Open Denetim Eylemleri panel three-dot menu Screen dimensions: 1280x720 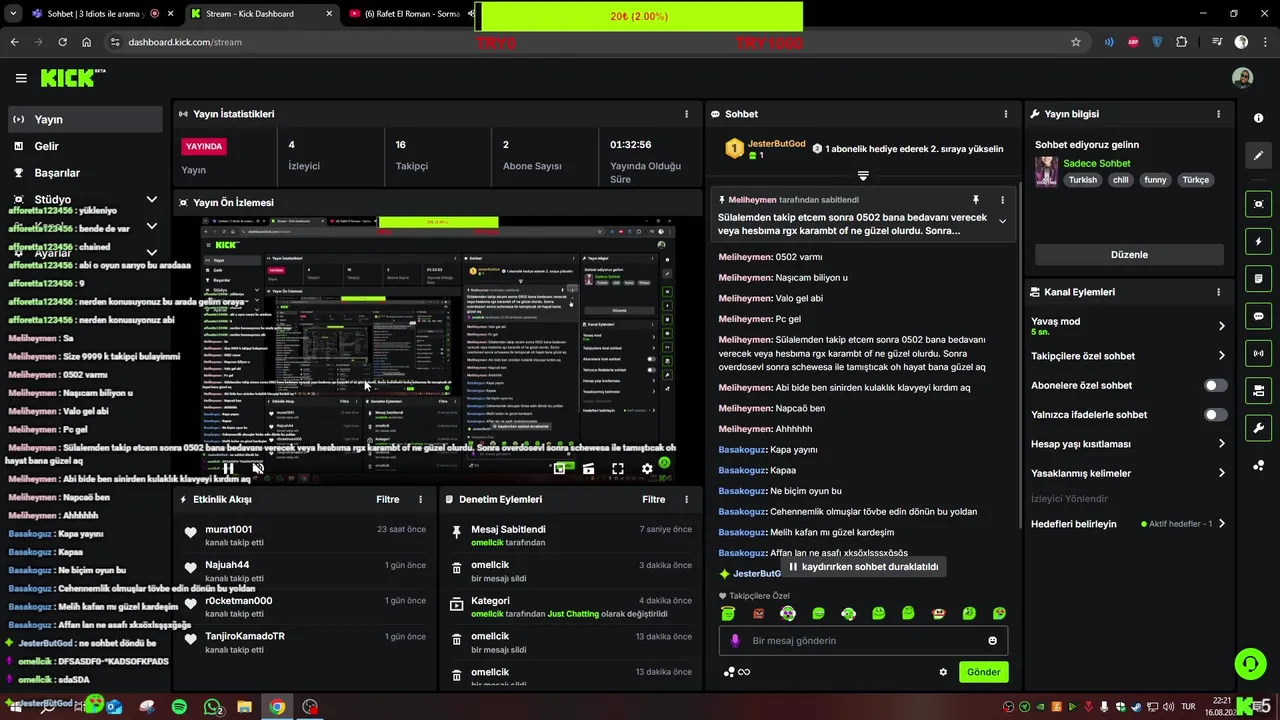[x=686, y=499]
